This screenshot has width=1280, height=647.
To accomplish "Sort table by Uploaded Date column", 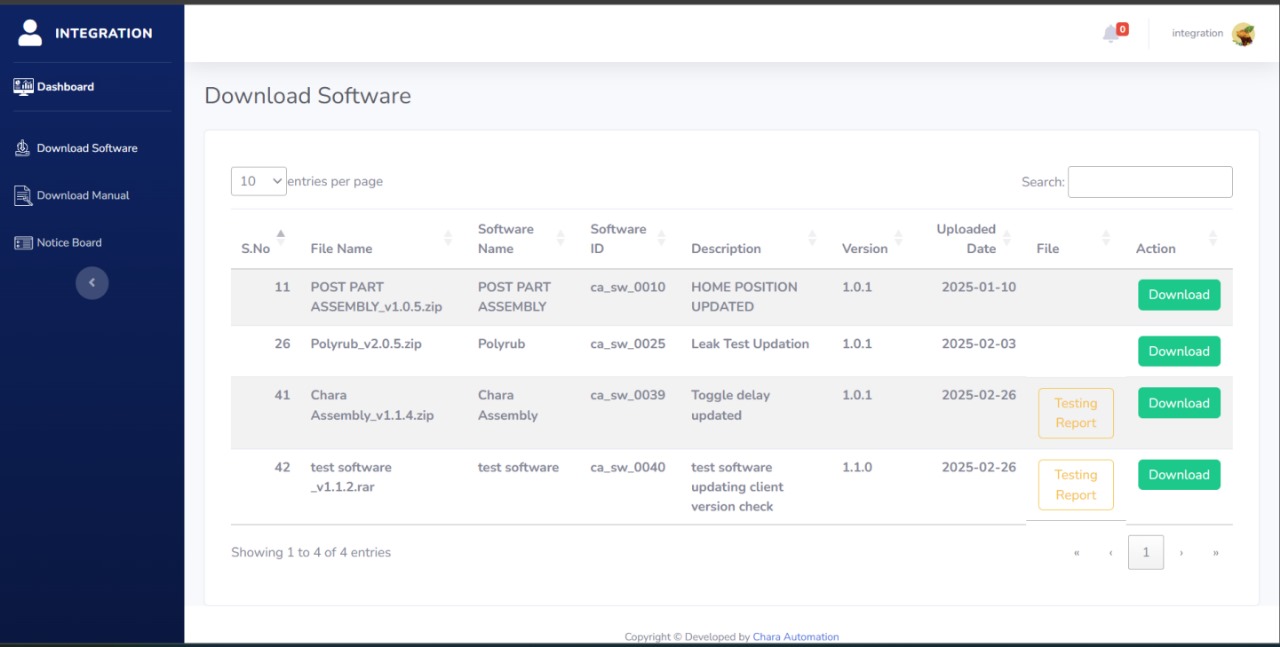I will pyautogui.click(x=966, y=239).
